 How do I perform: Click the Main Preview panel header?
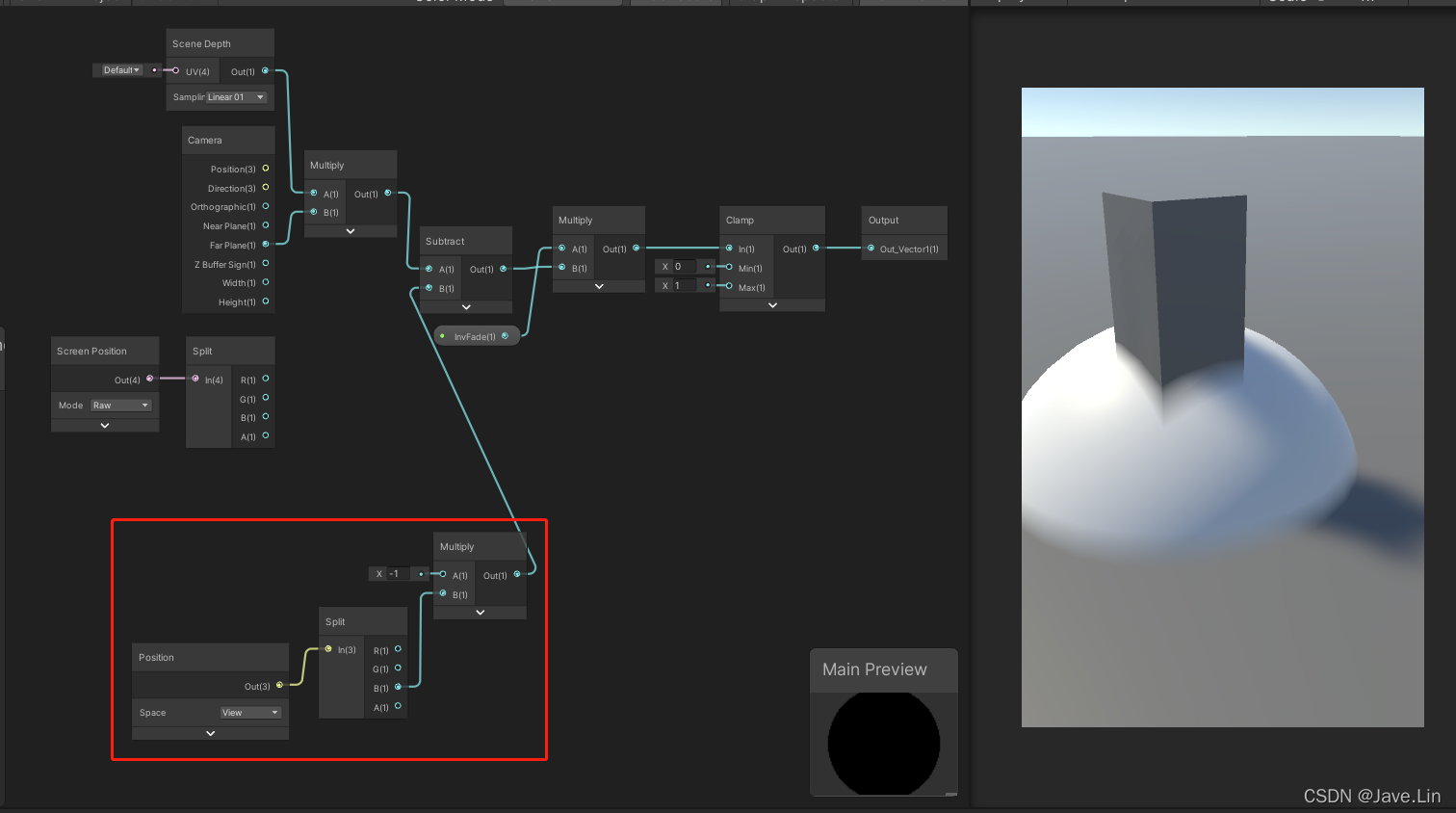[x=874, y=669]
